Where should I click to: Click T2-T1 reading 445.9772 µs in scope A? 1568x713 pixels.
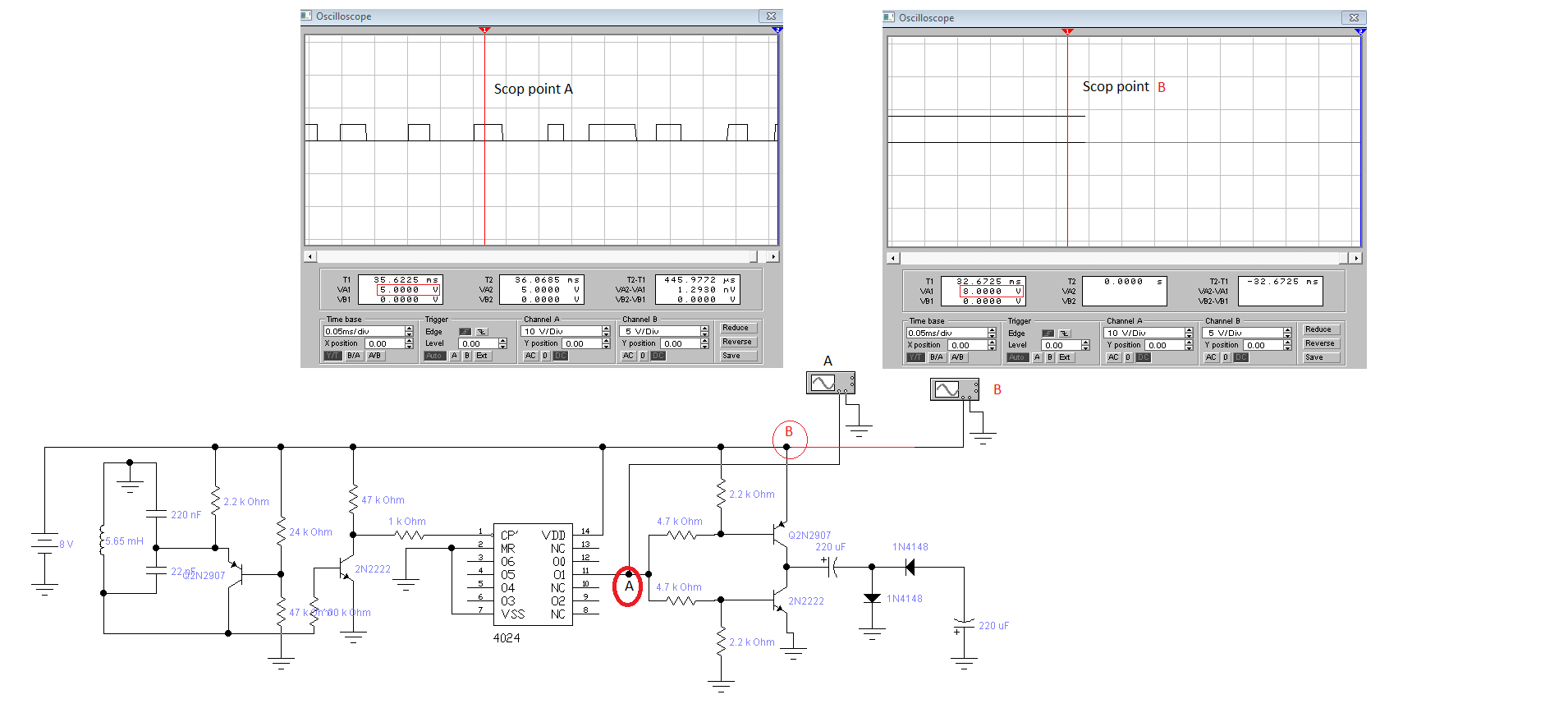point(699,280)
